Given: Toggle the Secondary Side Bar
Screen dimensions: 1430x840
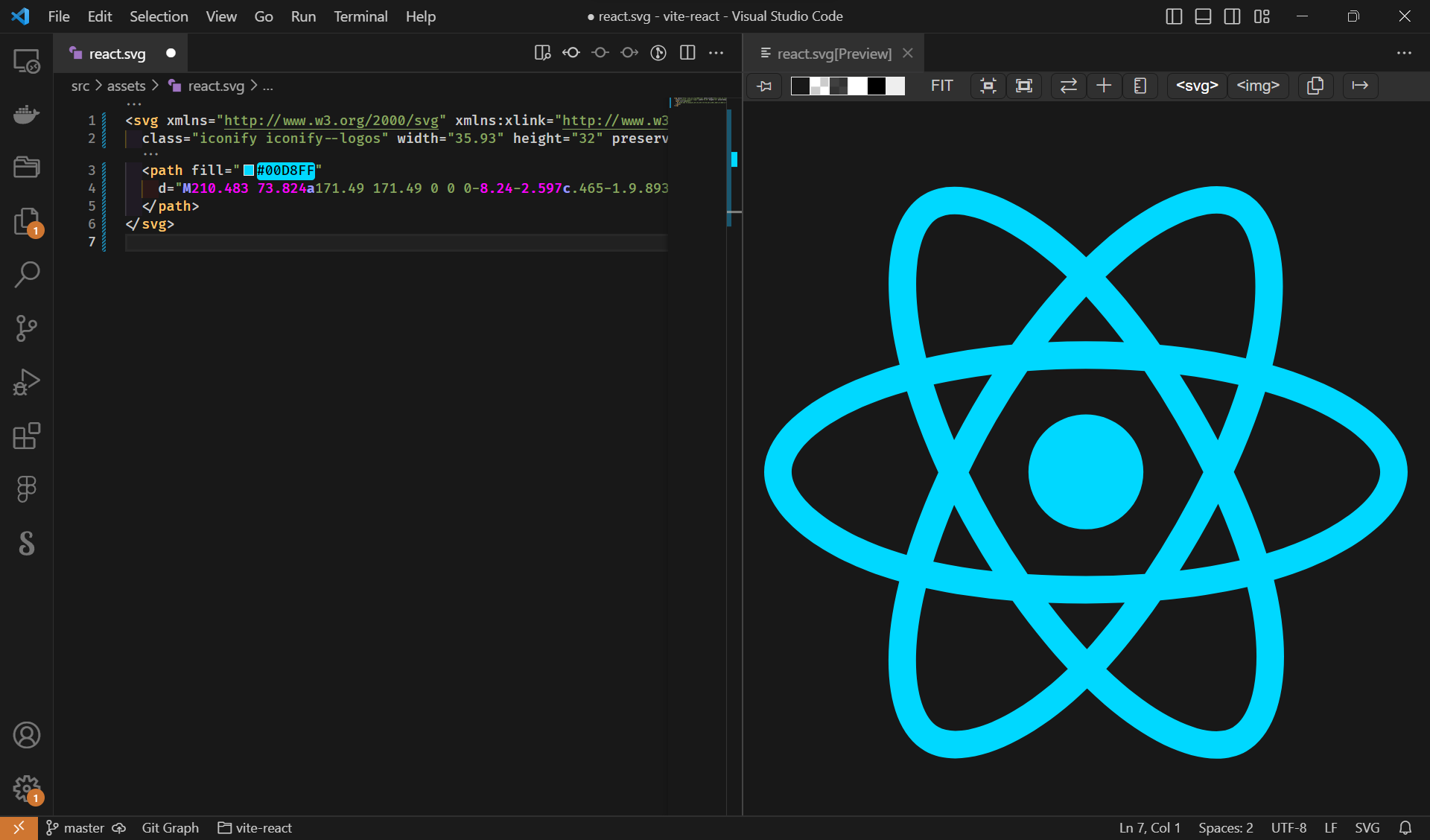Looking at the screenshot, I should [1233, 16].
